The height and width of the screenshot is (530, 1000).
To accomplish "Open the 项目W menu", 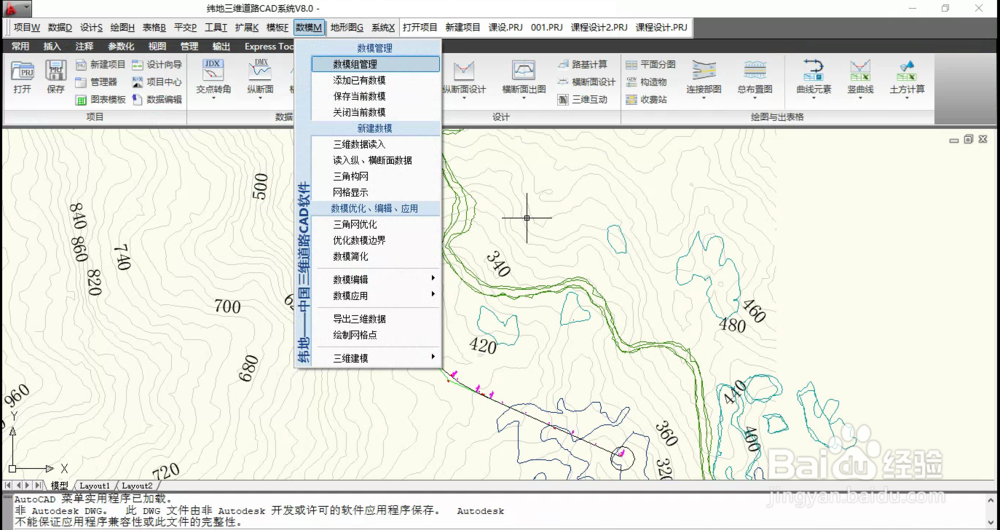I will (27, 27).
